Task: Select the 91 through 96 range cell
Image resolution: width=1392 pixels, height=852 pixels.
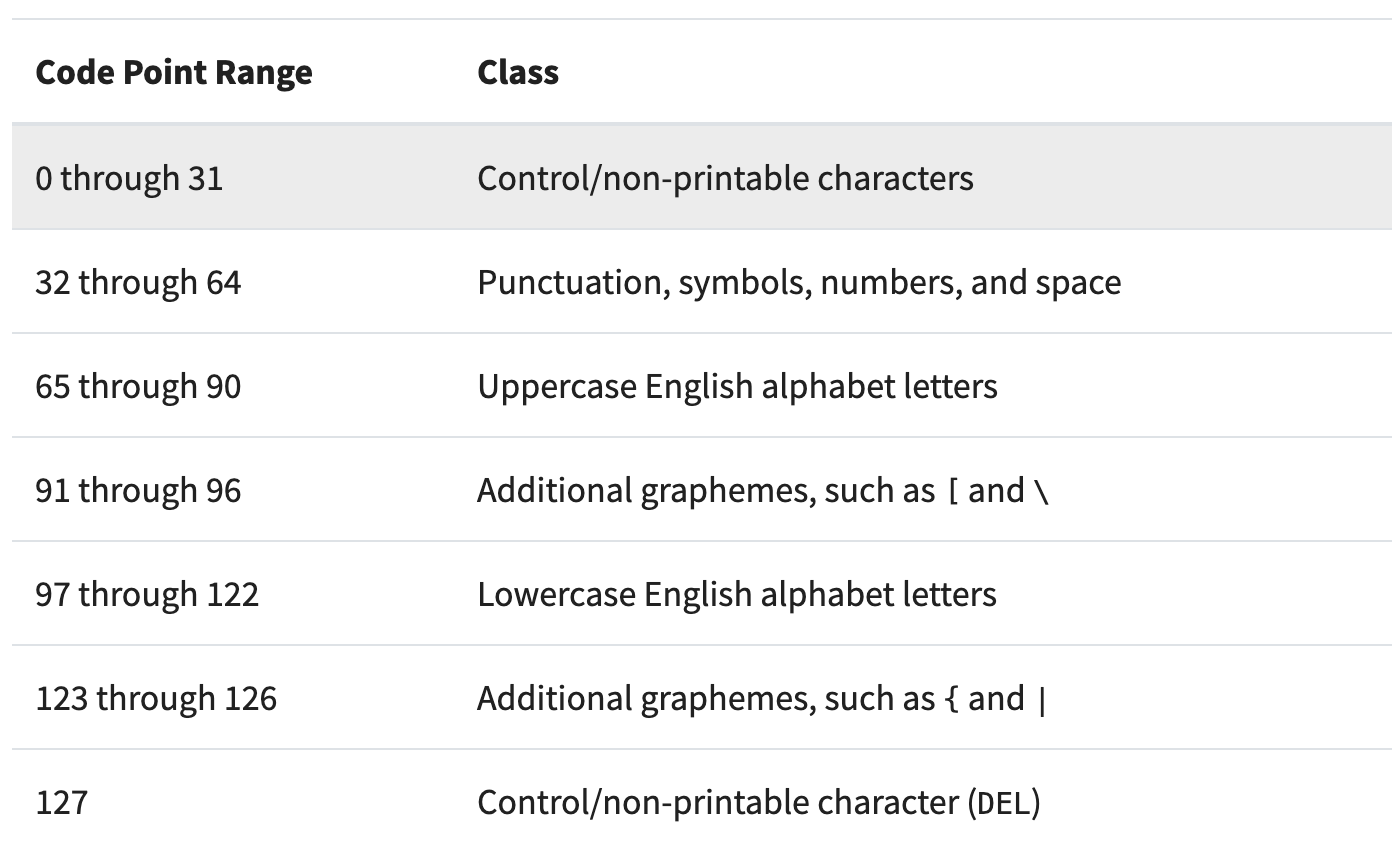Action: coord(138,490)
